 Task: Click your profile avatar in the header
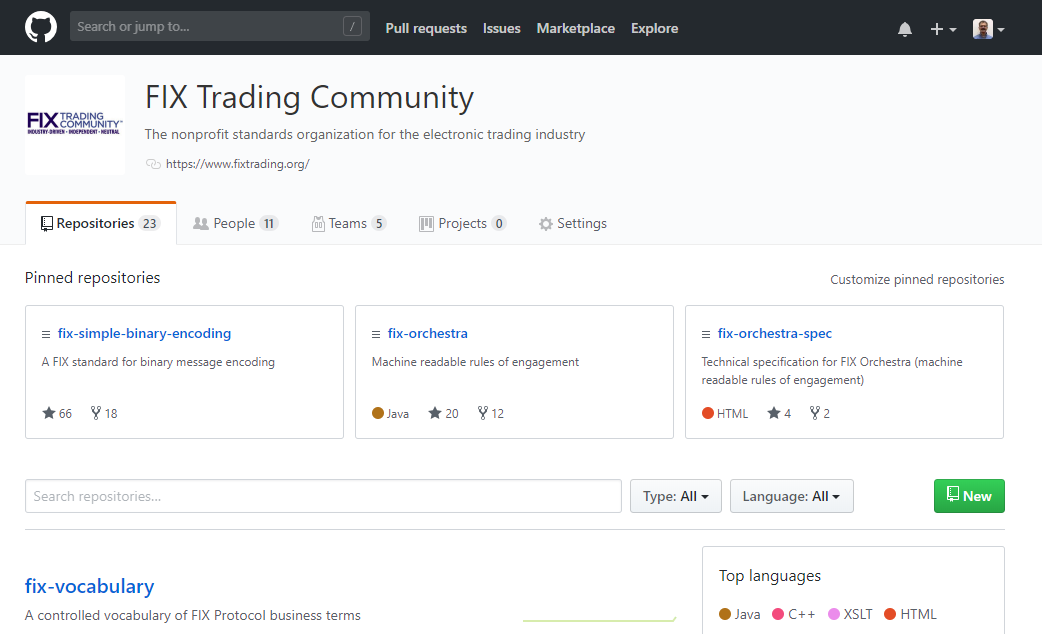(x=981, y=28)
